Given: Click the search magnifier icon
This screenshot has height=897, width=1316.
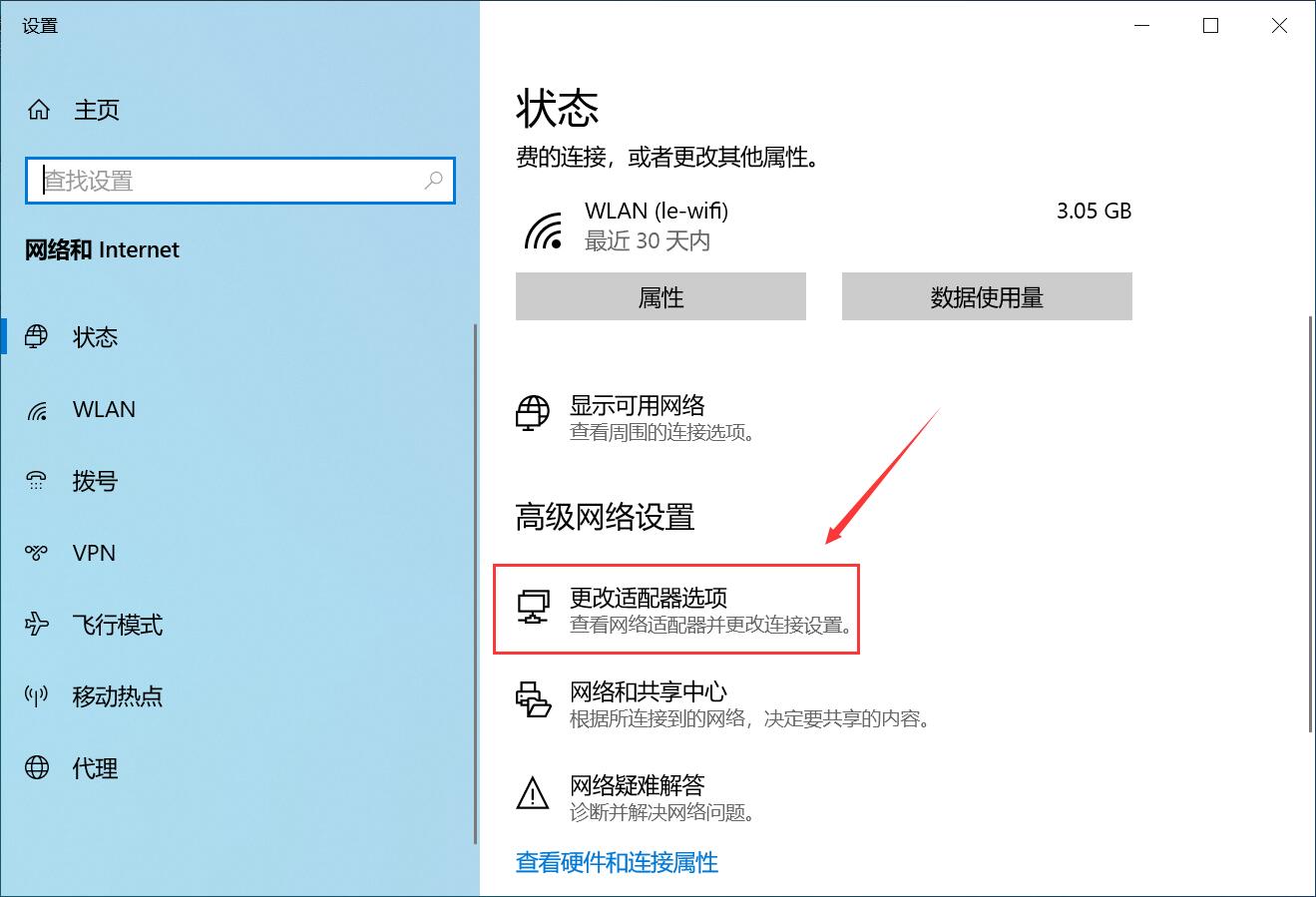Looking at the screenshot, I should tap(434, 181).
